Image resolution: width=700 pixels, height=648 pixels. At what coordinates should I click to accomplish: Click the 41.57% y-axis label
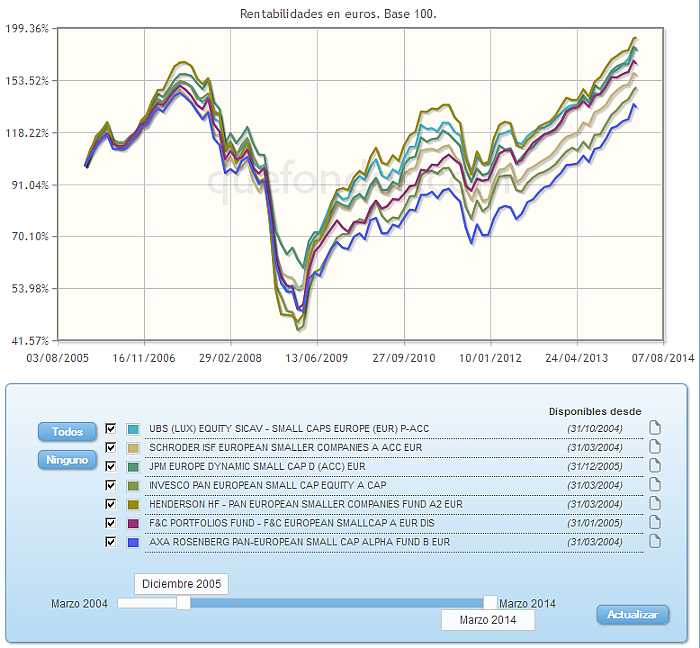tap(29, 341)
